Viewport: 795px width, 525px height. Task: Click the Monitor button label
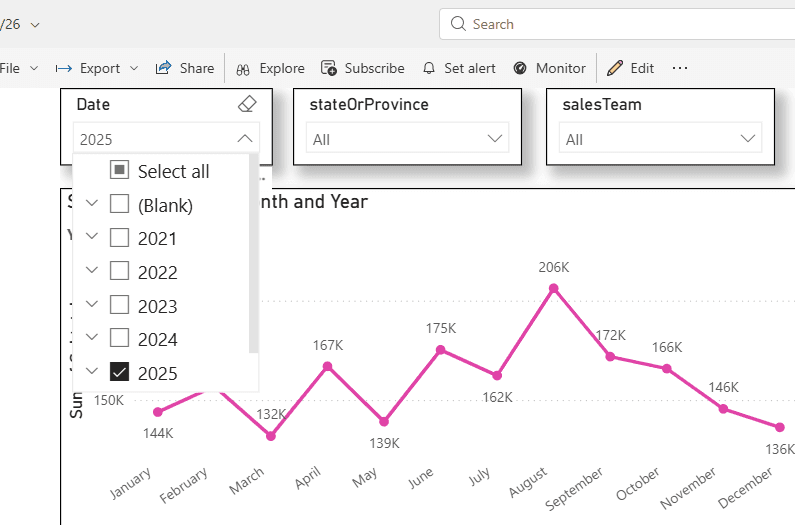(x=561, y=68)
